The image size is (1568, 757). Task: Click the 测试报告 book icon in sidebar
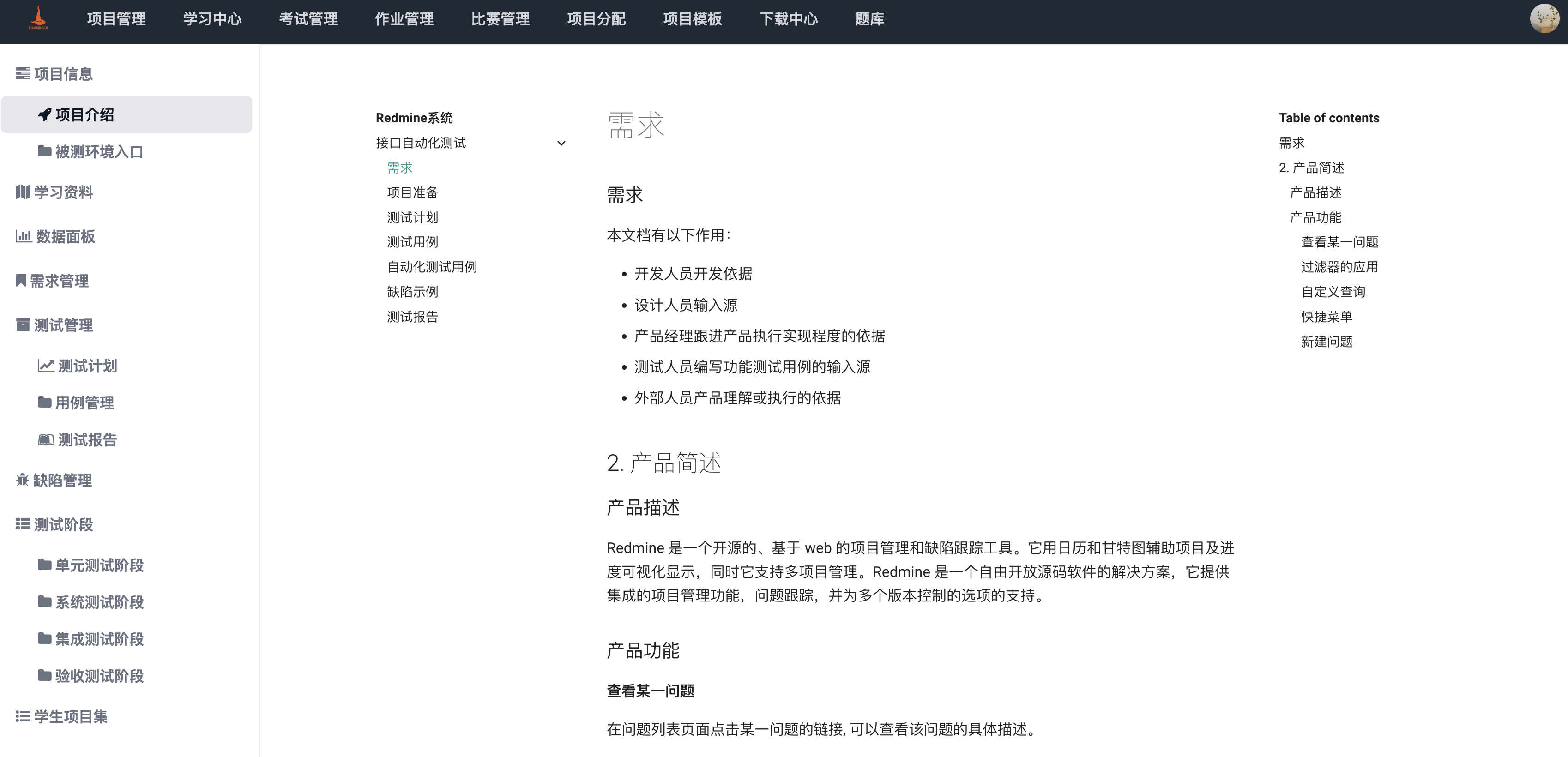tap(45, 439)
